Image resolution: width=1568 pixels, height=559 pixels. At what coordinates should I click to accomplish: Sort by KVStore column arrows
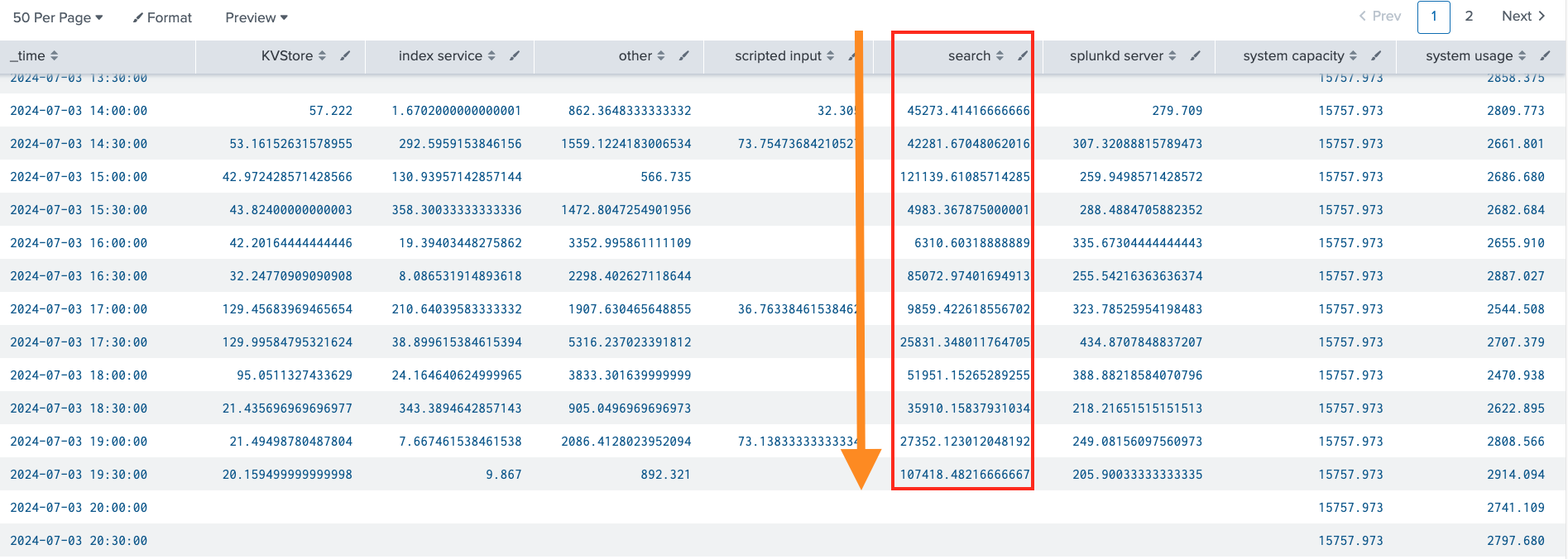click(x=322, y=55)
